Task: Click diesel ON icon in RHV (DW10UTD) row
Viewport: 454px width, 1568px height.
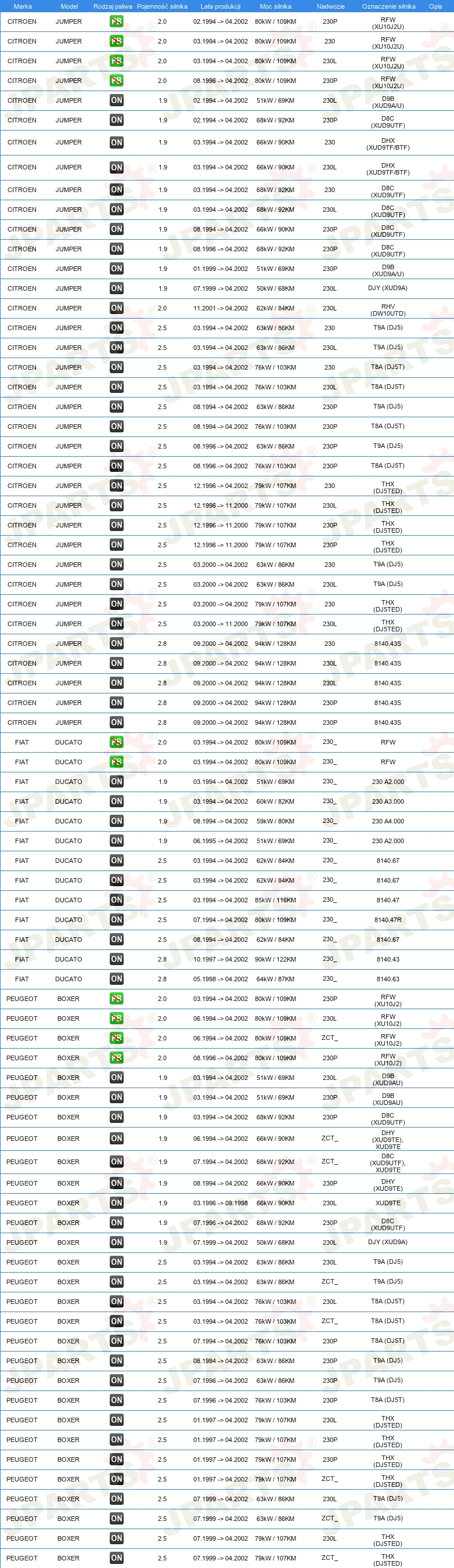Action: click(x=116, y=308)
